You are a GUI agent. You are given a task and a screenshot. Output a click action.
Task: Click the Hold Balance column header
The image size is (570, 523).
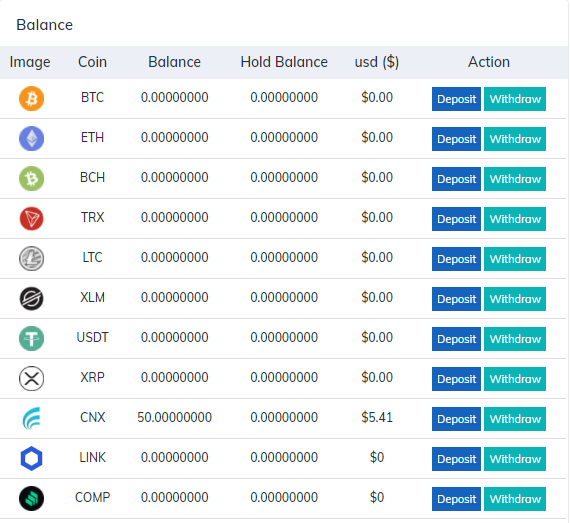tap(284, 62)
